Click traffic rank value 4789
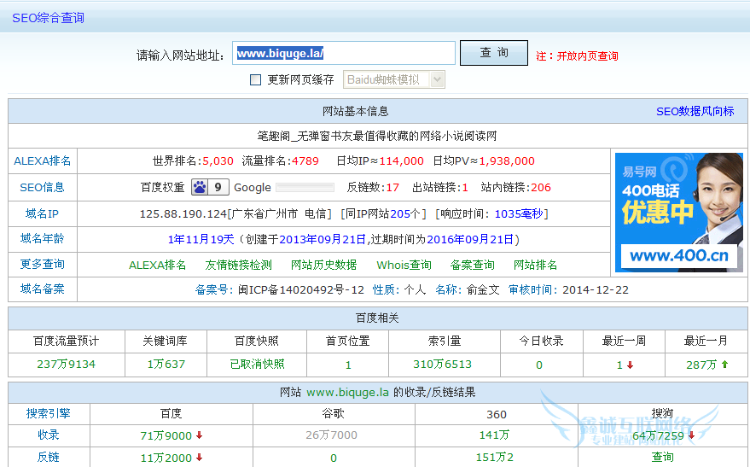This screenshot has width=750, height=467. coord(305,161)
